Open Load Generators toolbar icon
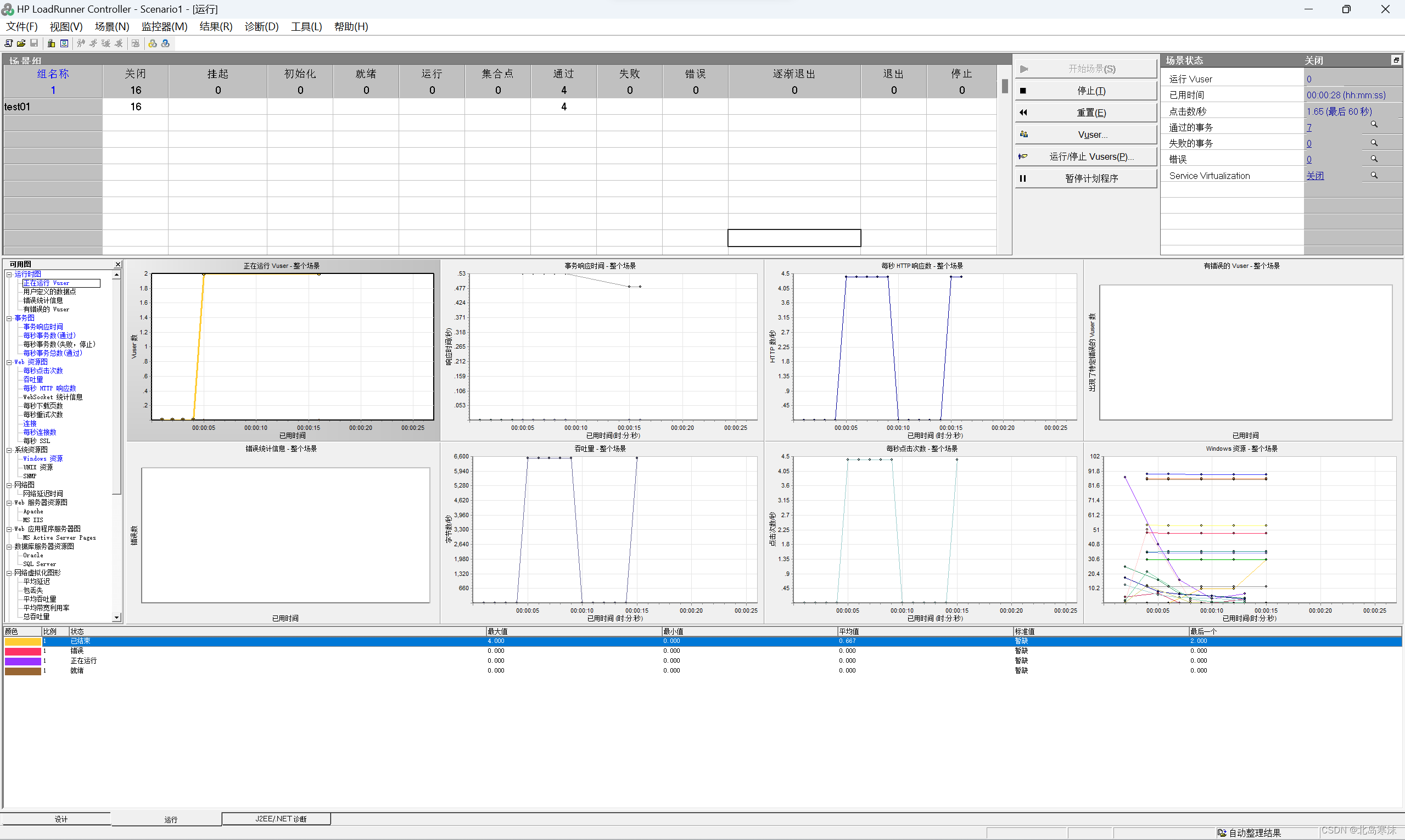 click(52, 43)
